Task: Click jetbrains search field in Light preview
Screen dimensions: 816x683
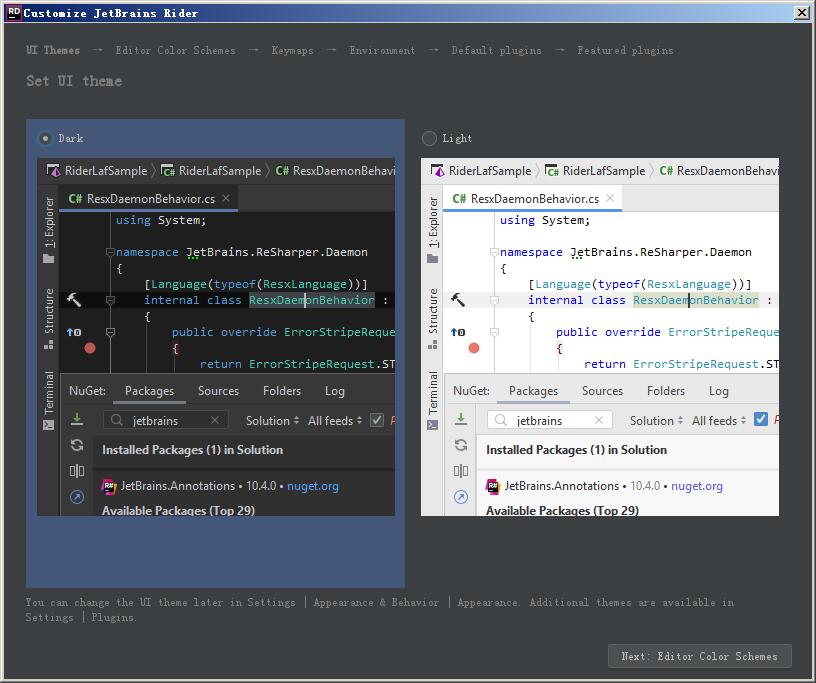Action: pos(550,420)
